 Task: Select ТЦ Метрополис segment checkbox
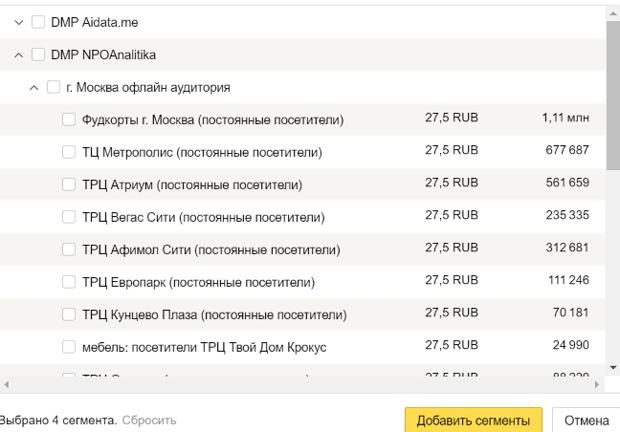[69, 152]
